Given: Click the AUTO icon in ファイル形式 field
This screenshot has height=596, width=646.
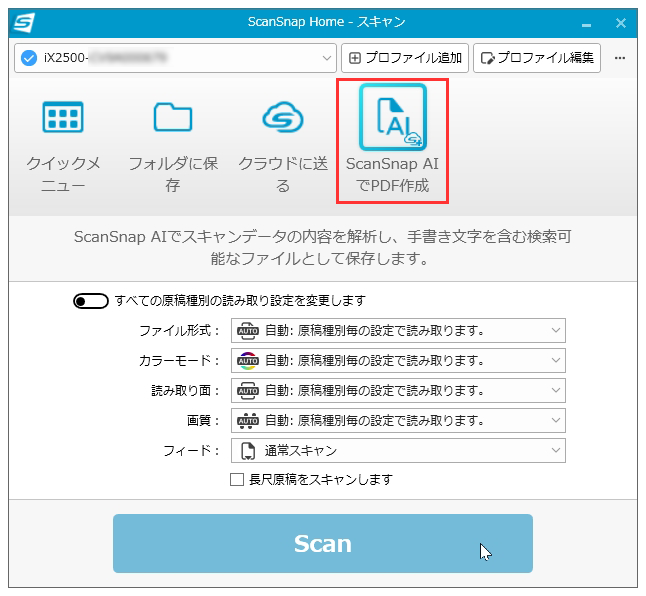Looking at the screenshot, I should click(x=248, y=331).
